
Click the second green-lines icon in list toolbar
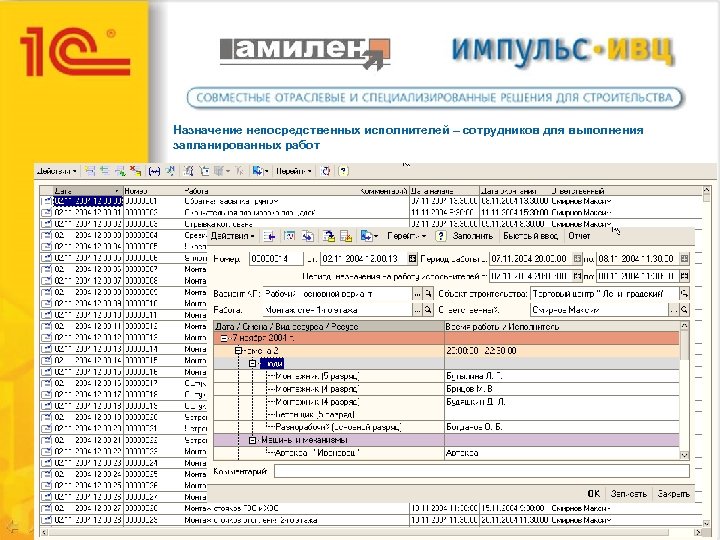[x=105, y=171]
